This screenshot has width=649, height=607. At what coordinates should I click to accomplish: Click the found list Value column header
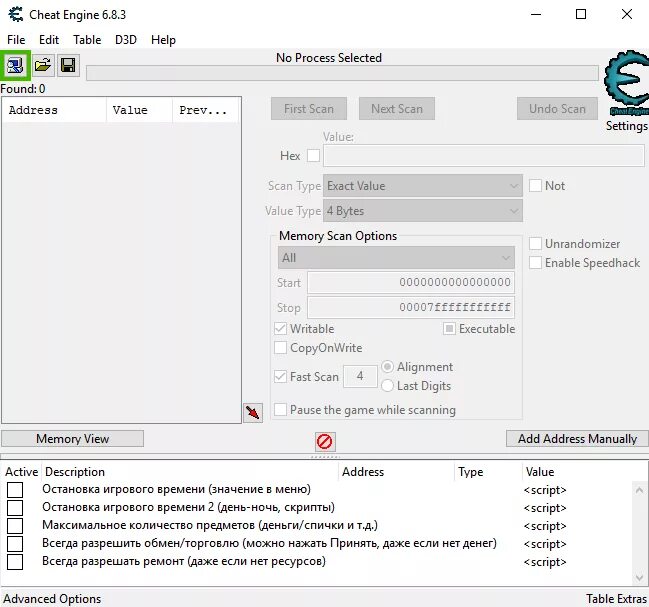[x=139, y=110]
